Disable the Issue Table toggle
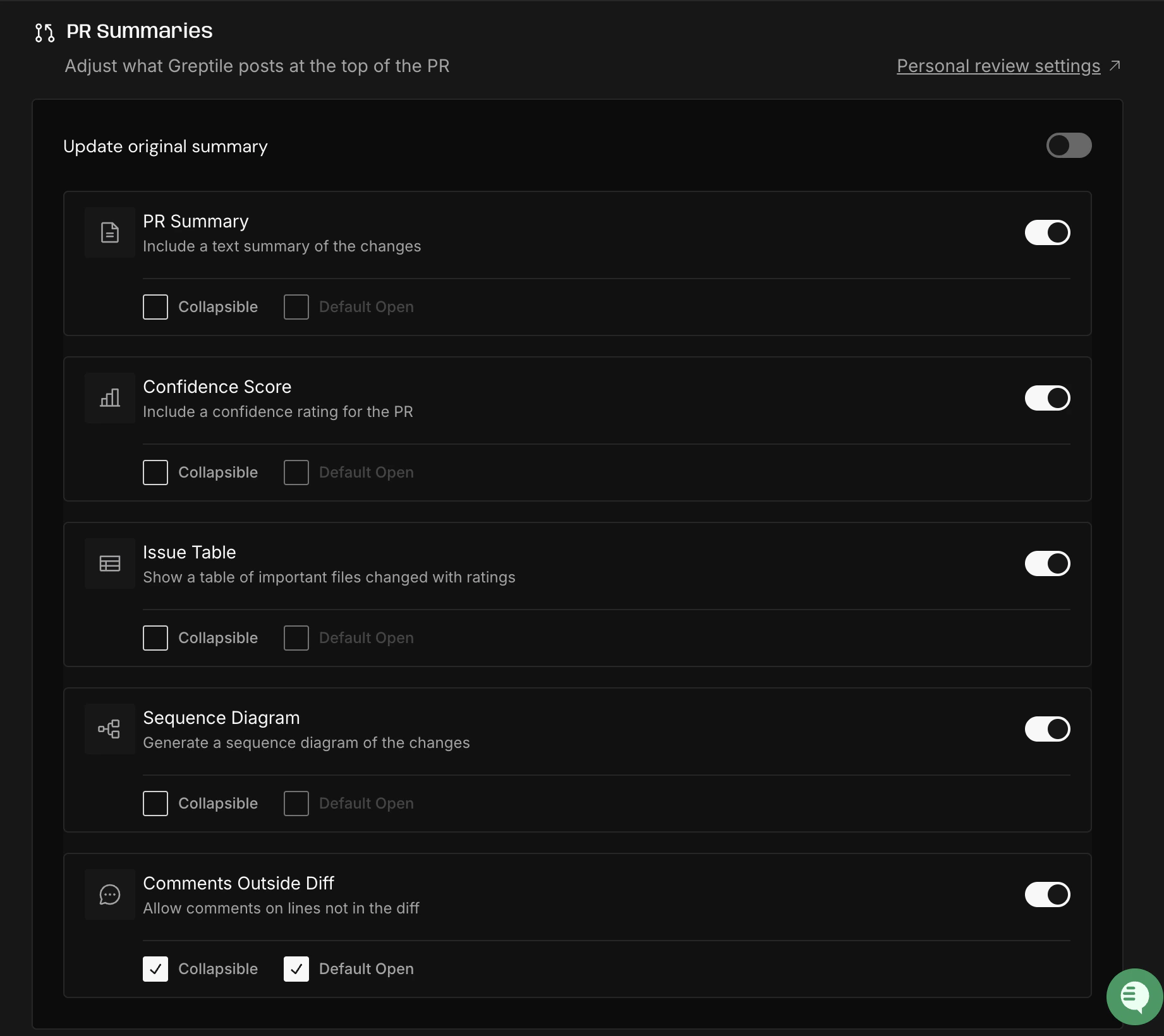1164x1036 pixels. 1047,563
